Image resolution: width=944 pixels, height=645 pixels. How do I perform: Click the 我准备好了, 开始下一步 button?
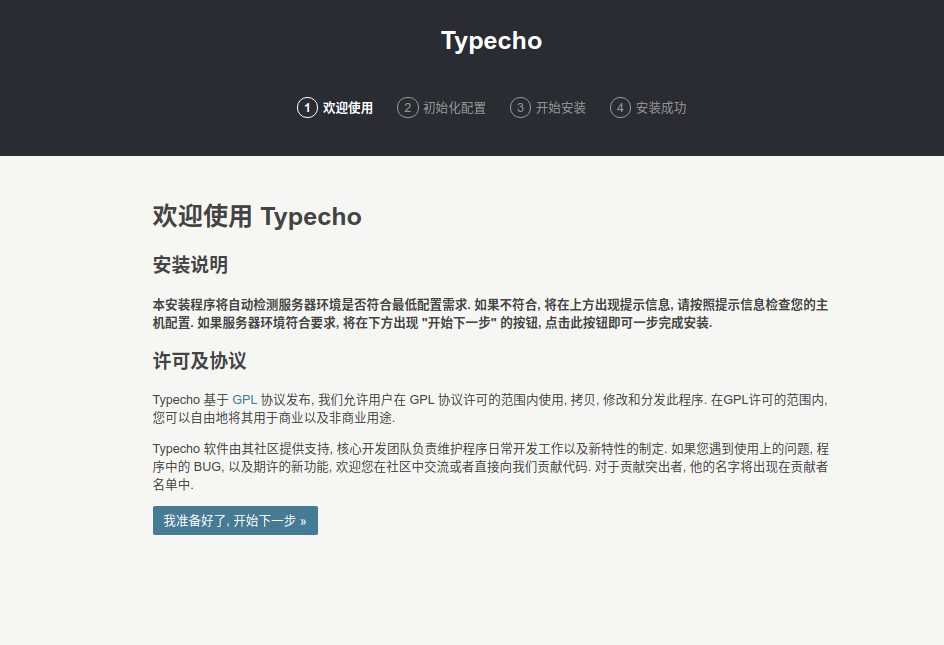pos(235,520)
